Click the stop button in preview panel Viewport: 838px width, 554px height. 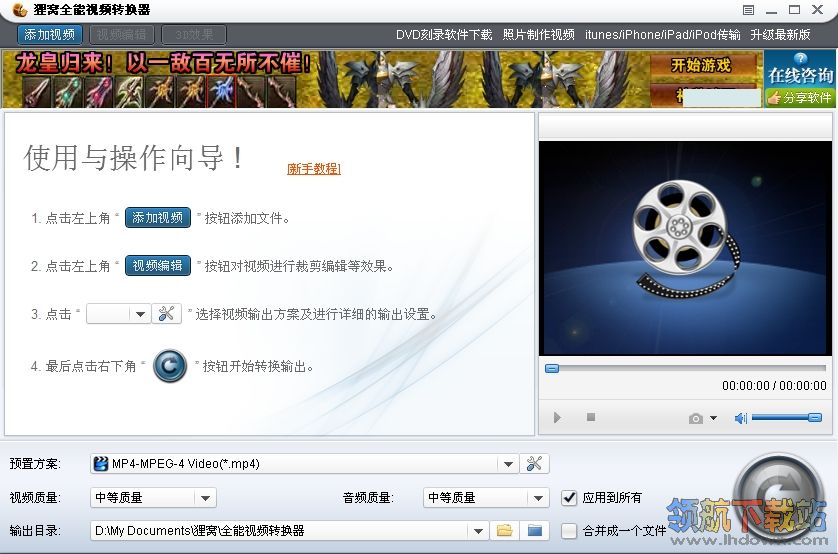(591, 417)
